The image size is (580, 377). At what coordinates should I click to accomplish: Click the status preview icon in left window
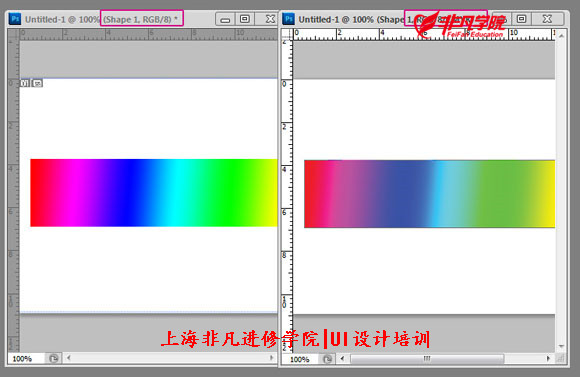[x=54, y=359]
